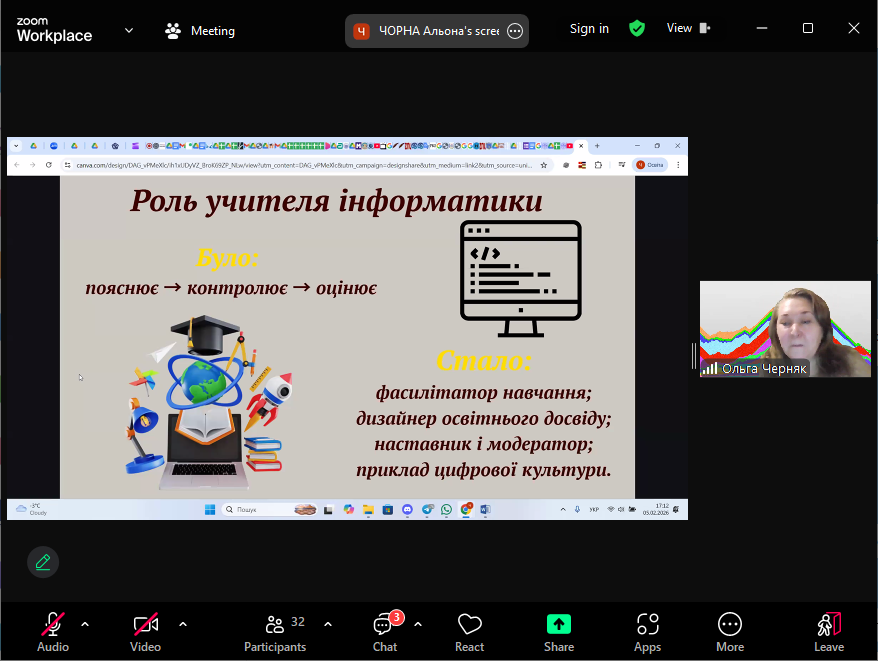Start the camera with Video button

pos(146,632)
